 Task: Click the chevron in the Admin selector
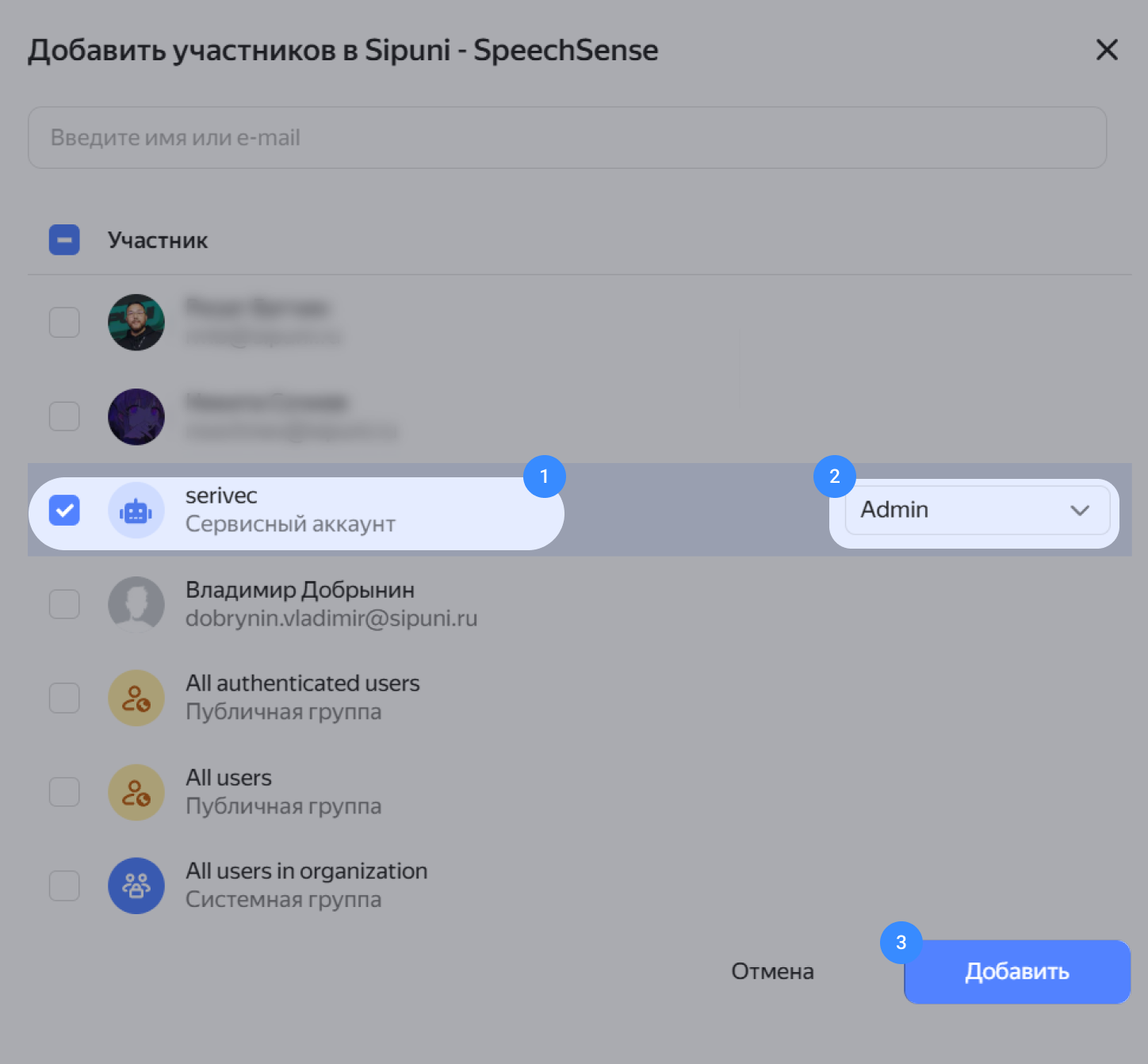point(1080,511)
